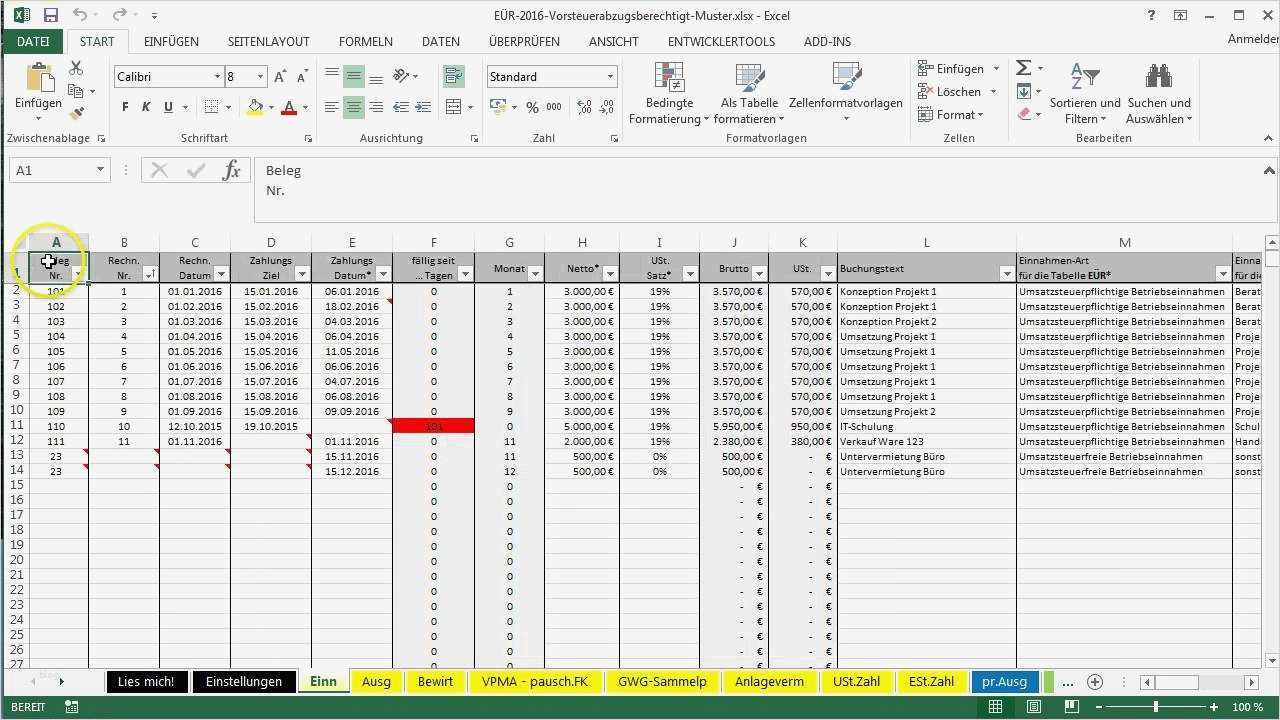
Task: Switch to the EINFÜGEN ribbon tab
Action: [x=171, y=41]
